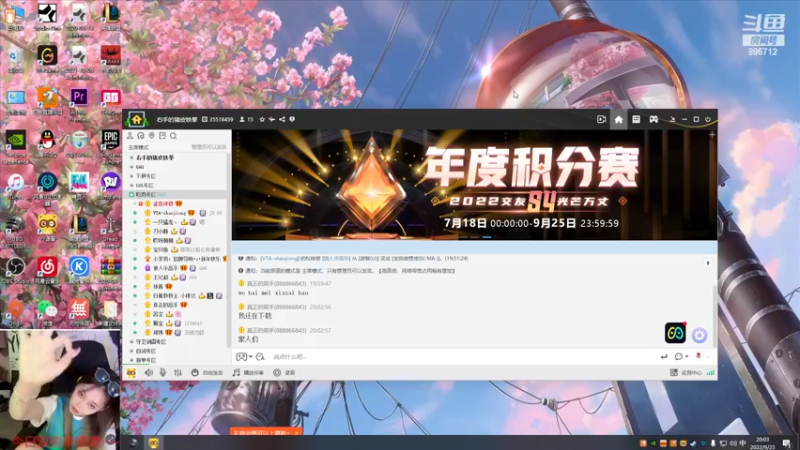Click the favorite star icon in title bar

262,119
